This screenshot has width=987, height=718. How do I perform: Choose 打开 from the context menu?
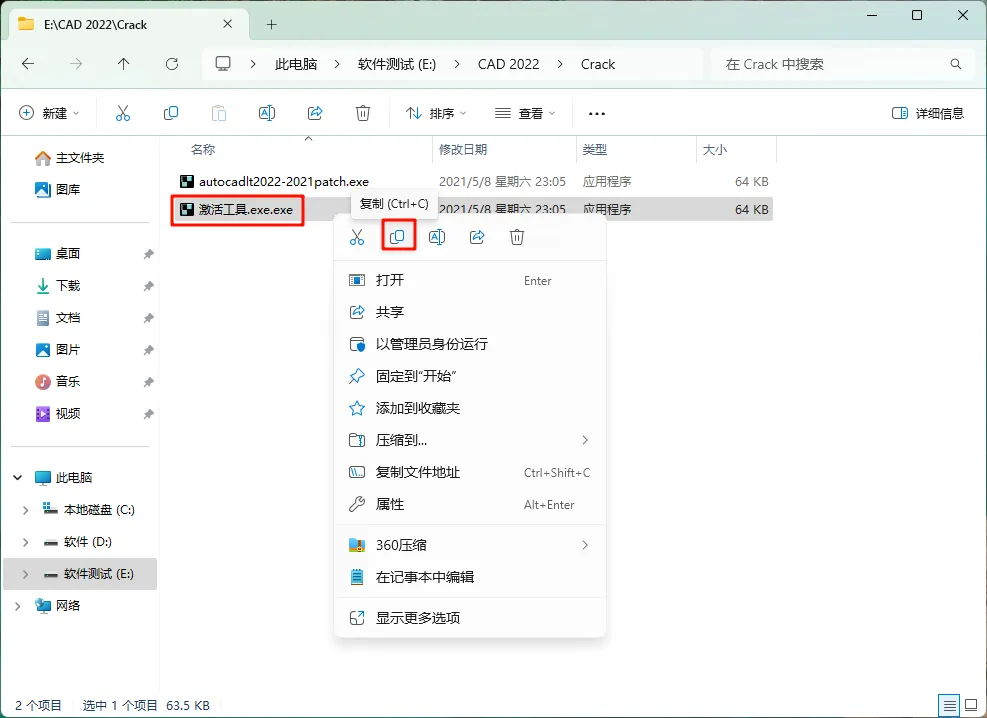(x=470, y=280)
